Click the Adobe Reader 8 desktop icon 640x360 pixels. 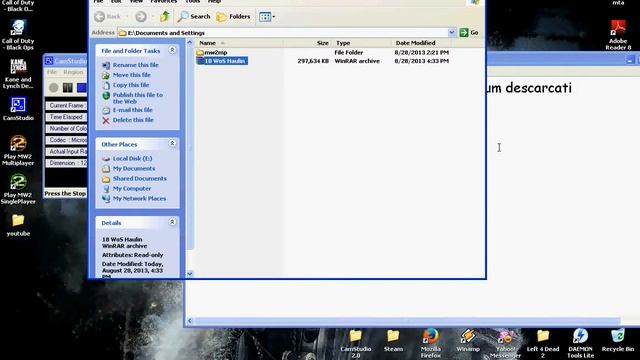(618, 35)
